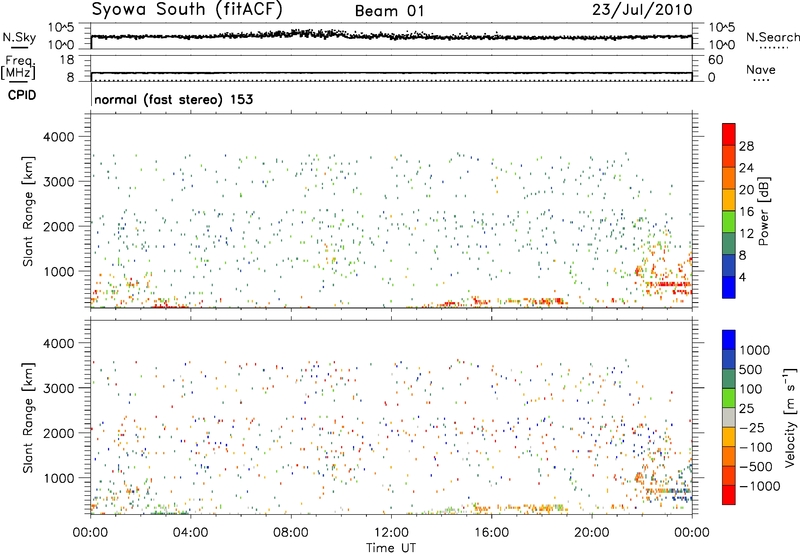Click the '3000' tick in power panel
The width and height of the screenshot is (800, 554).
coord(58,182)
